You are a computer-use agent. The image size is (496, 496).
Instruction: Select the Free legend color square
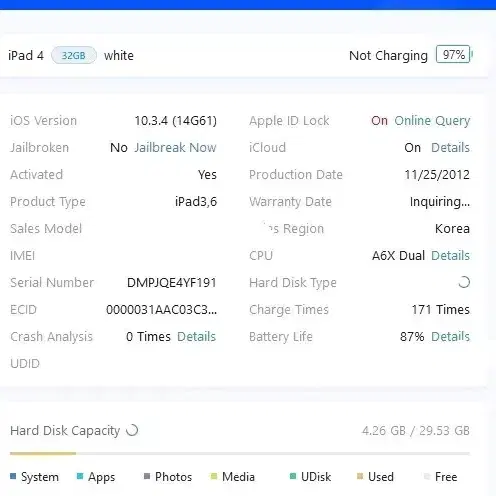pos(427,476)
